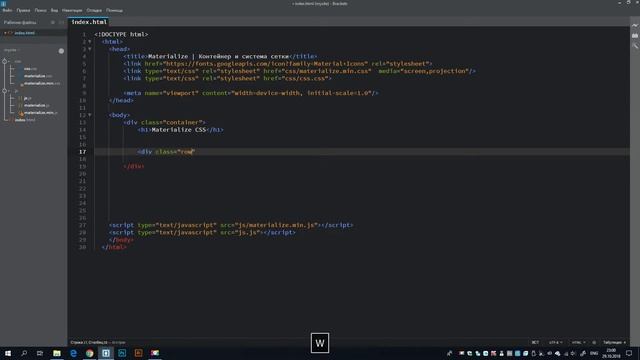Fold the html tag on line 2
640x360 pixels.
pyautogui.click(x=90, y=42)
